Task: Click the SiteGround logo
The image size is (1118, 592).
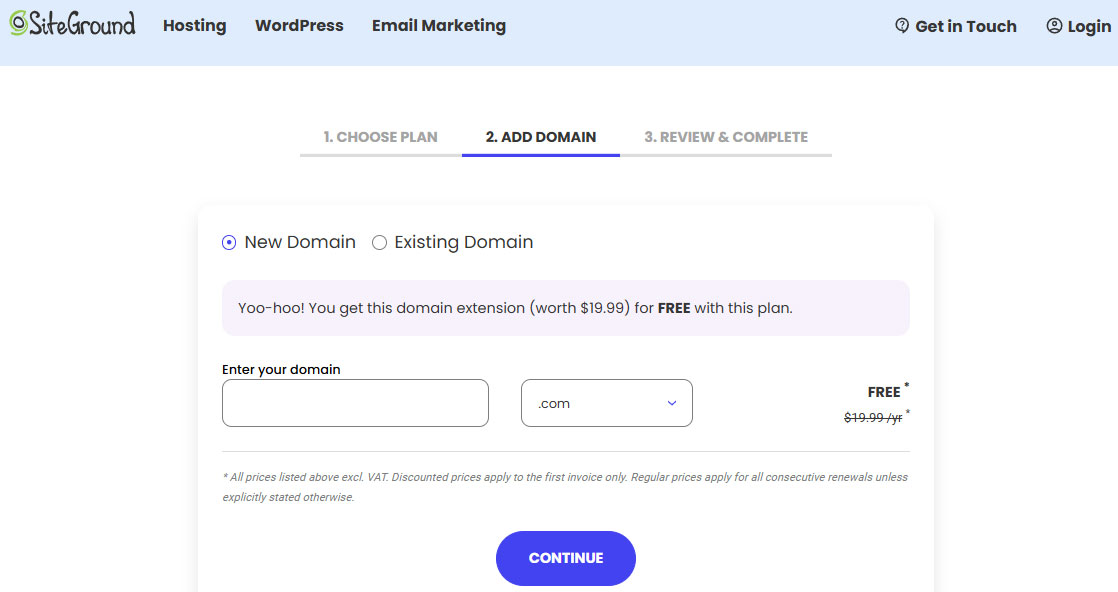Action: 72,24
